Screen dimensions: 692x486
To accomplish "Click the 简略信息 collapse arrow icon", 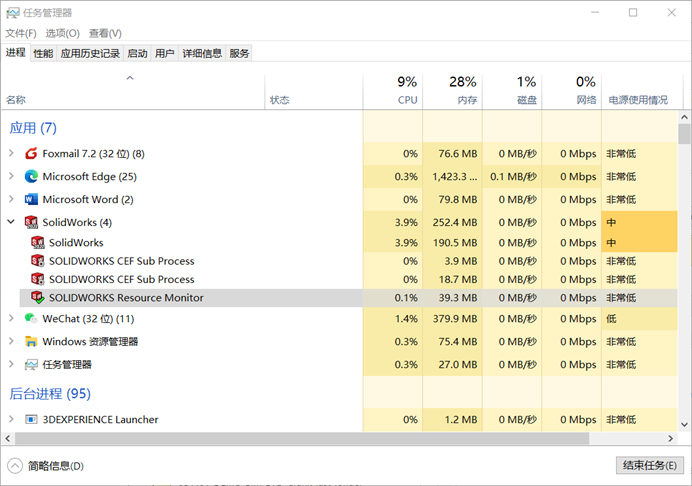I will [15, 466].
